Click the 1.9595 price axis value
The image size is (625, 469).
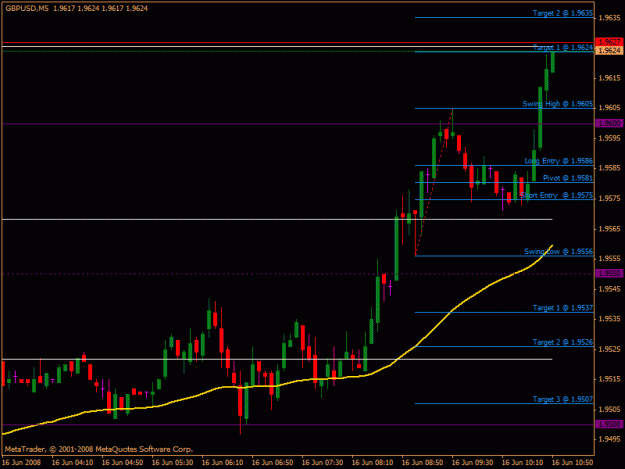[x=610, y=138]
